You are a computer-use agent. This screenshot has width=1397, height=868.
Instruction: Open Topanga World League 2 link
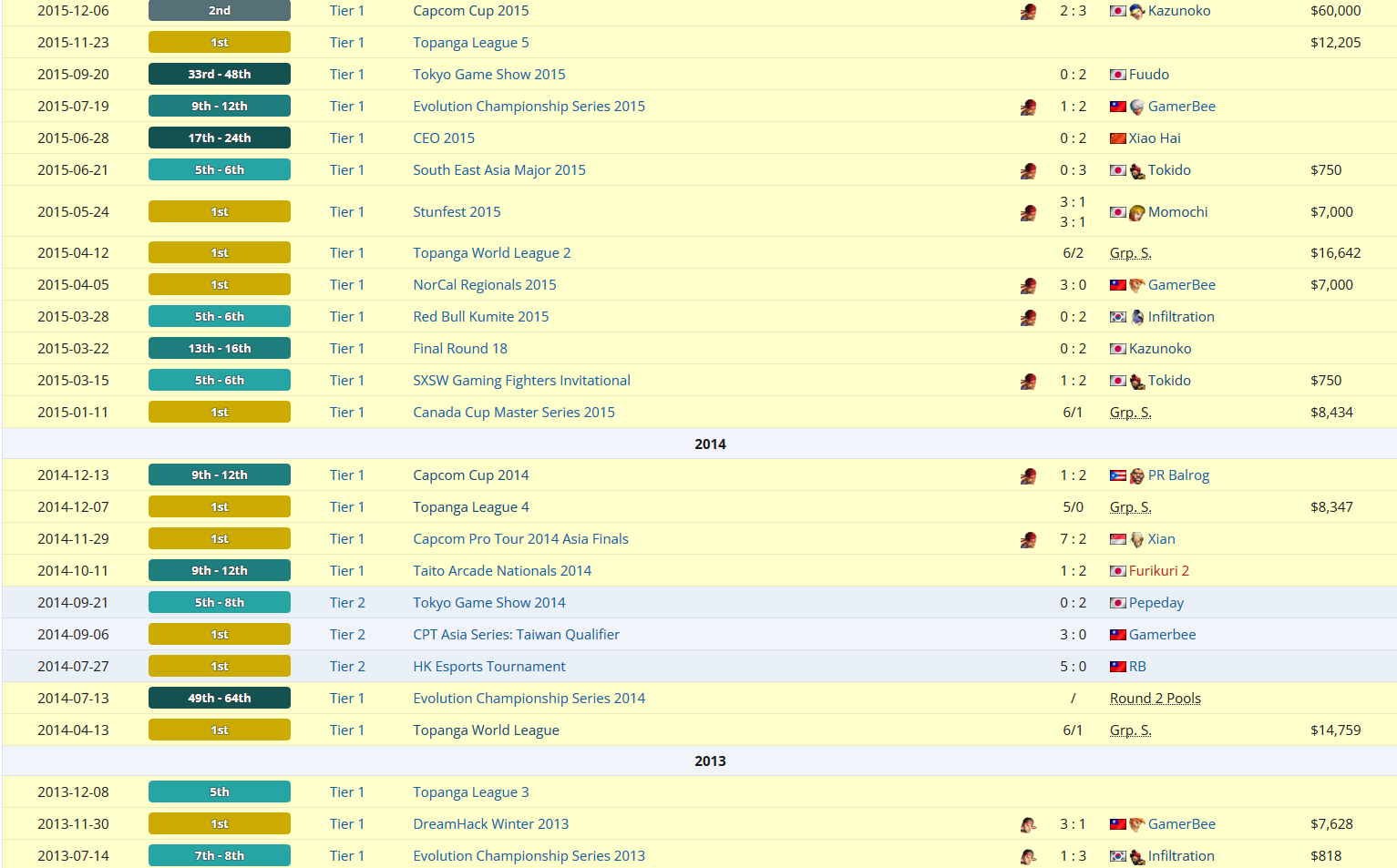[x=491, y=253]
